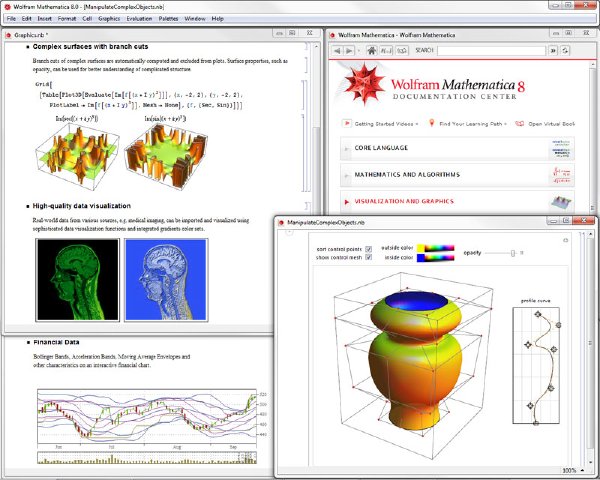Click the blue head scan image

(x=166, y=280)
